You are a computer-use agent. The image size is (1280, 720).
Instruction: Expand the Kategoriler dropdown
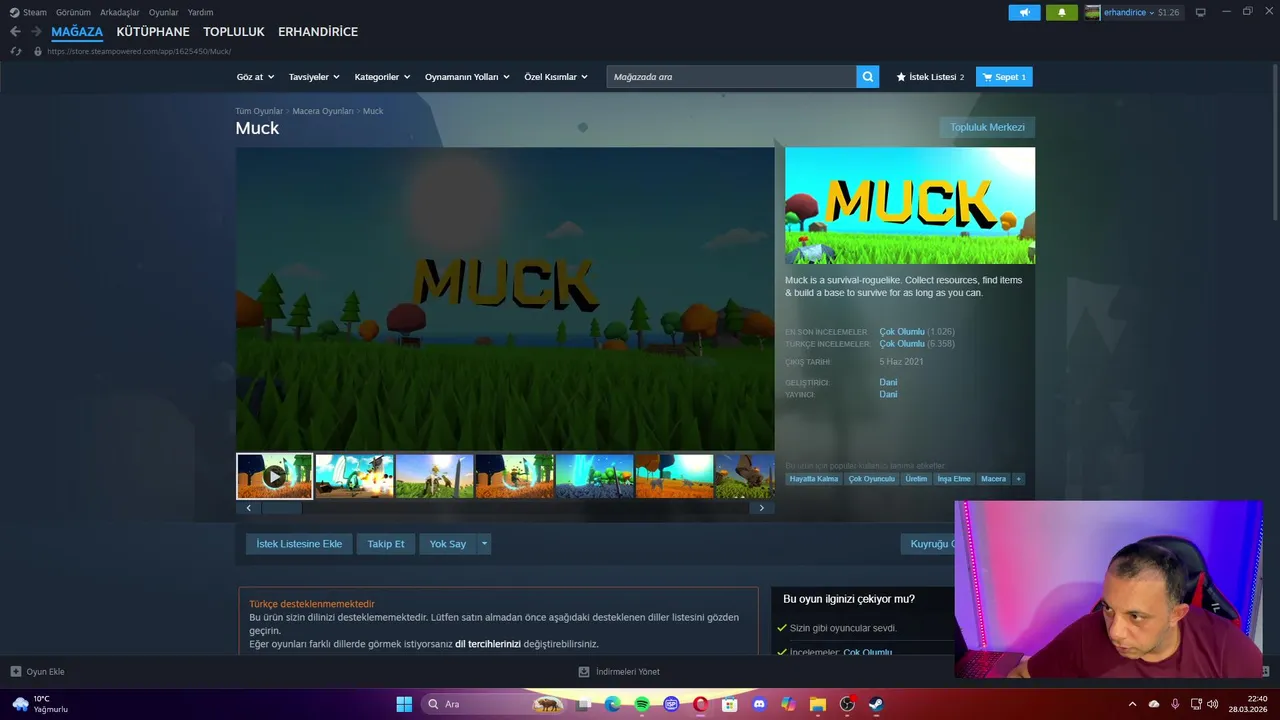pyautogui.click(x=382, y=77)
